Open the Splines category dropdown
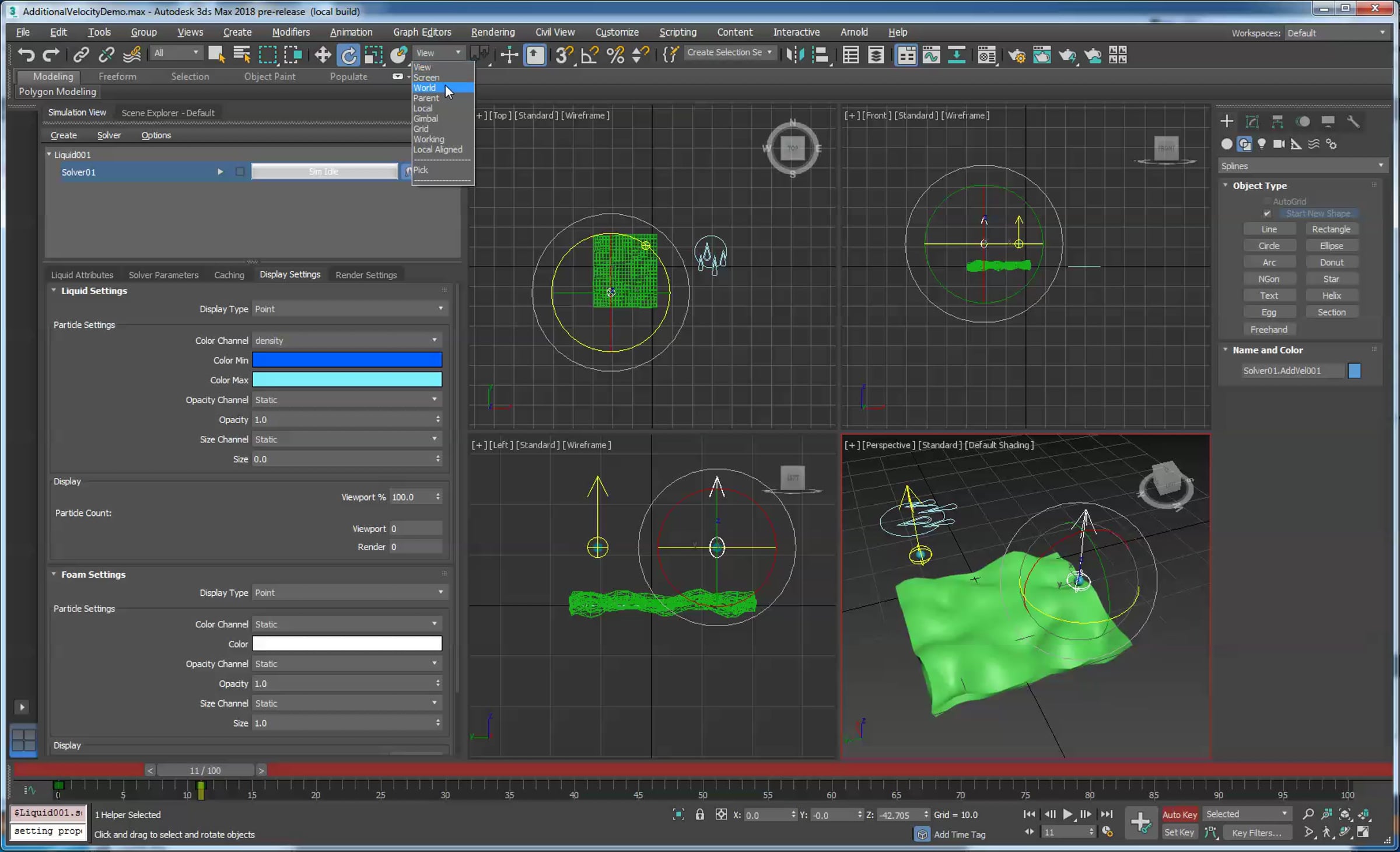Screen dimensions: 1400x852 click(x=1301, y=166)
